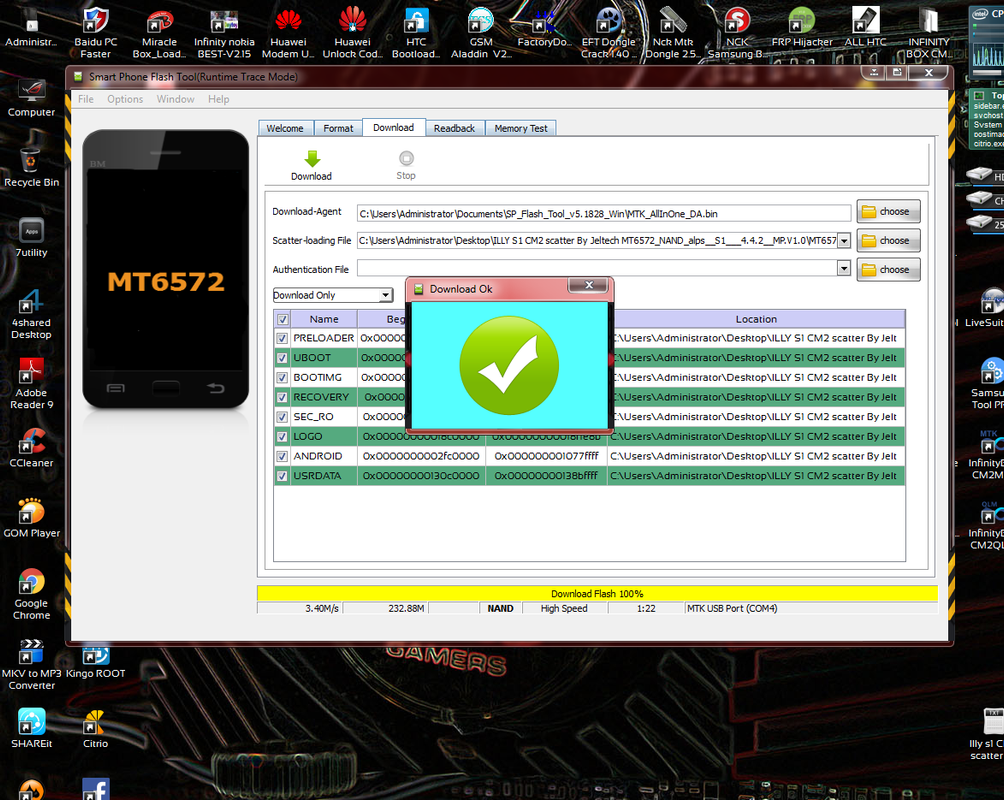Open the Help menu
Image resolution: width=1004 pixels, height=800 pixels.
(218, 99)
